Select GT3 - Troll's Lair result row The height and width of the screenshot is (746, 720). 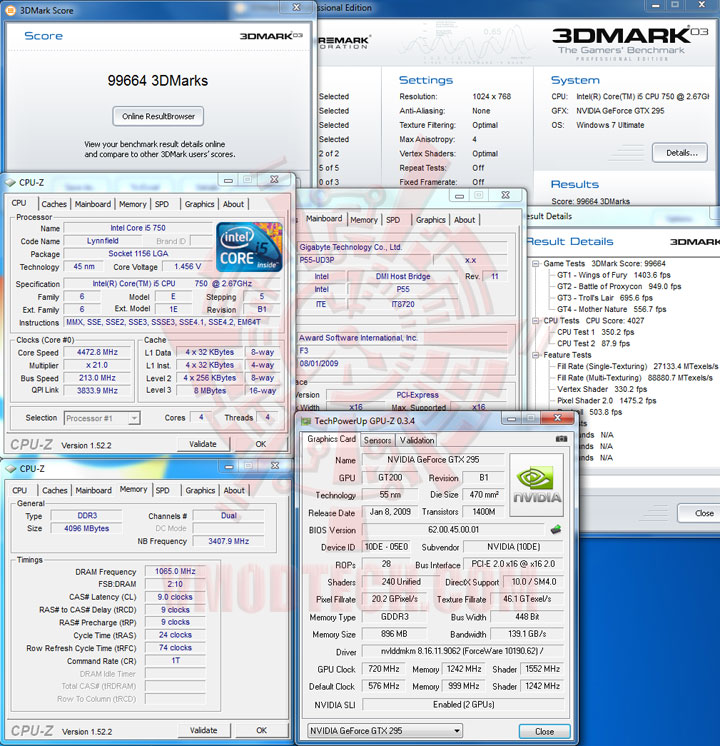[x=605, y=298]
